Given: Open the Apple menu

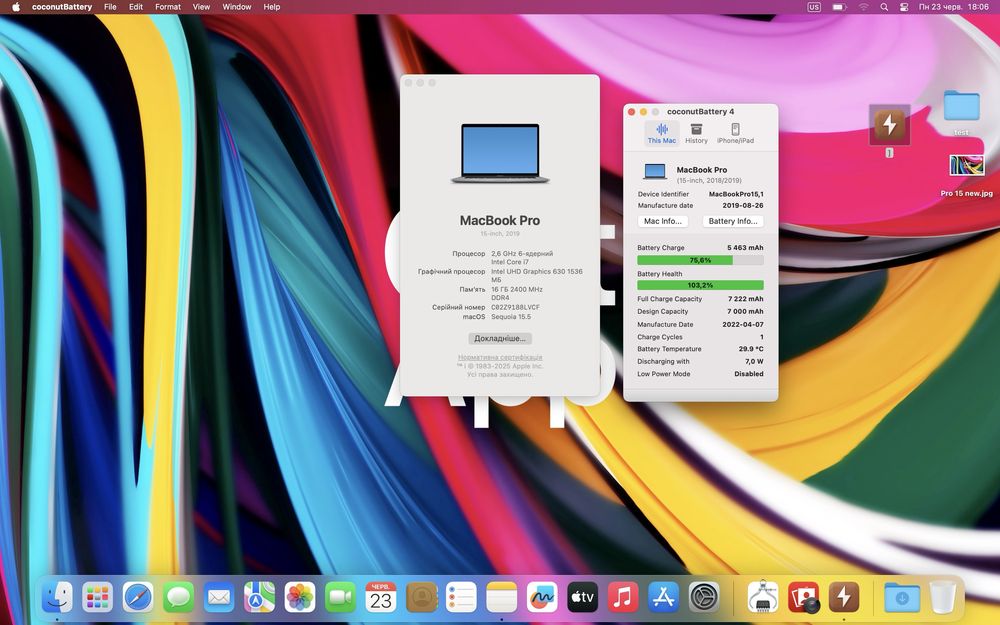Looking at the screenshot, I should tap(16, 7).
